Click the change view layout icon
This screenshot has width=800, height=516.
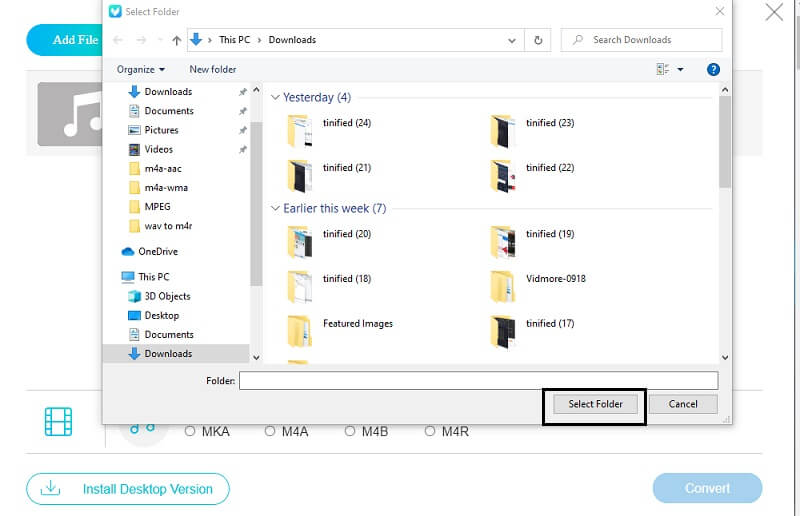[663, 69]
